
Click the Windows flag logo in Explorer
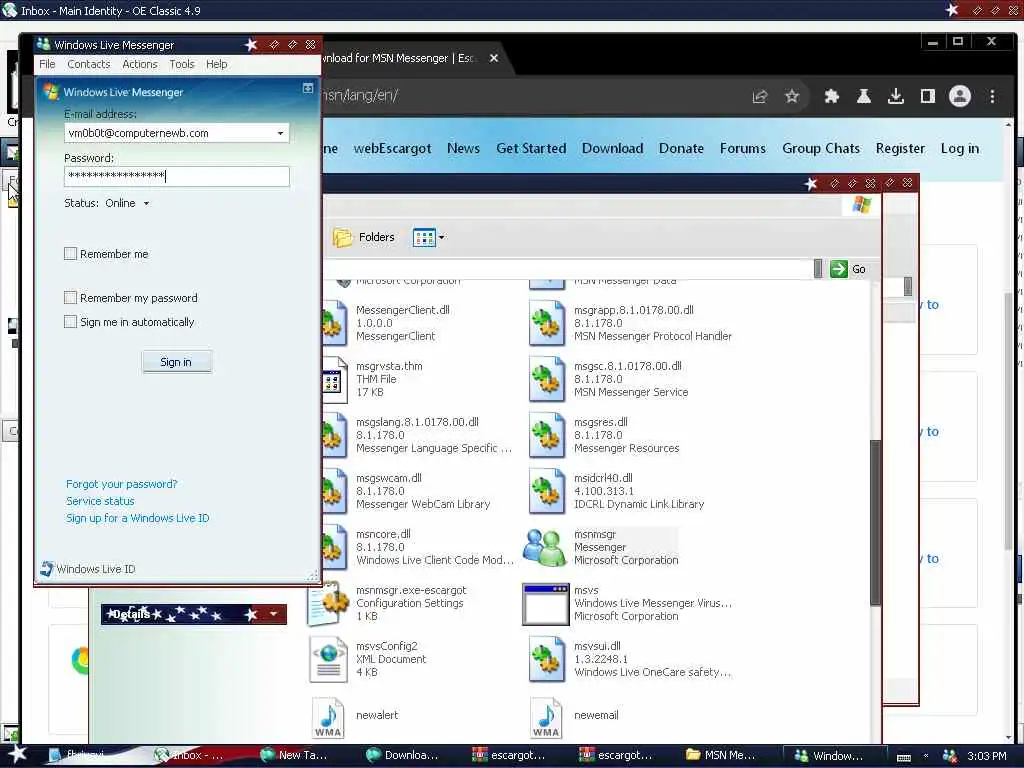point(861,204)
